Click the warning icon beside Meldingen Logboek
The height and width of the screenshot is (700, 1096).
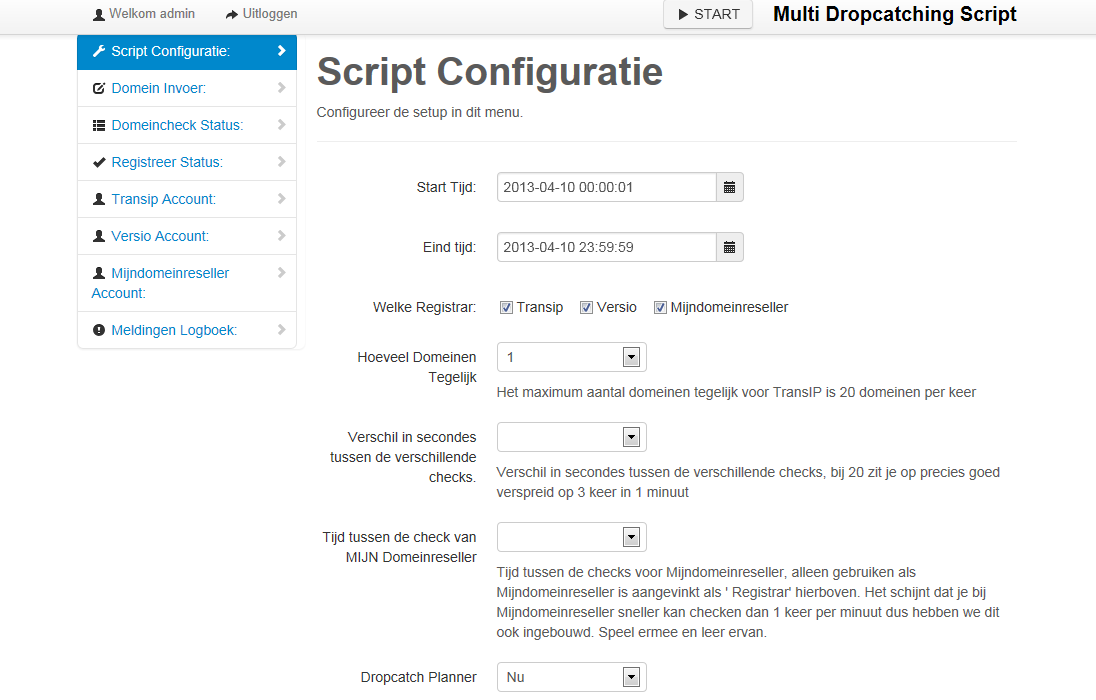tap(98, 330)
